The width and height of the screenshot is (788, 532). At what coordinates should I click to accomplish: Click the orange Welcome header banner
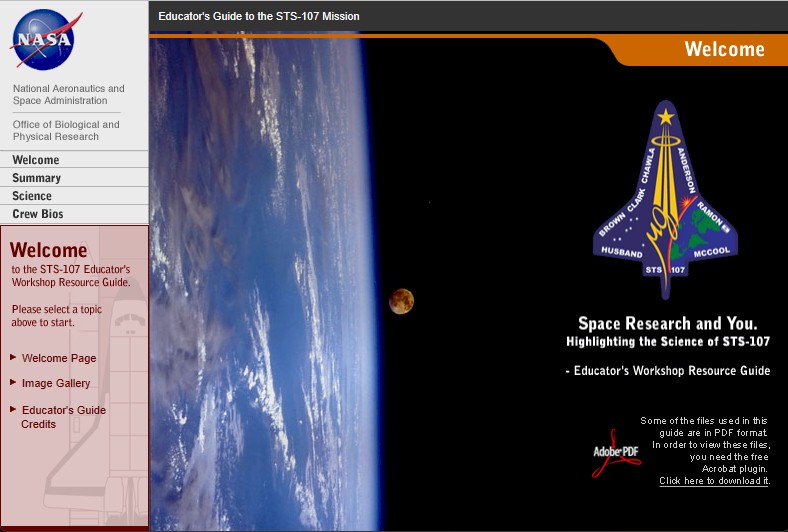click(x=700, y=50)
